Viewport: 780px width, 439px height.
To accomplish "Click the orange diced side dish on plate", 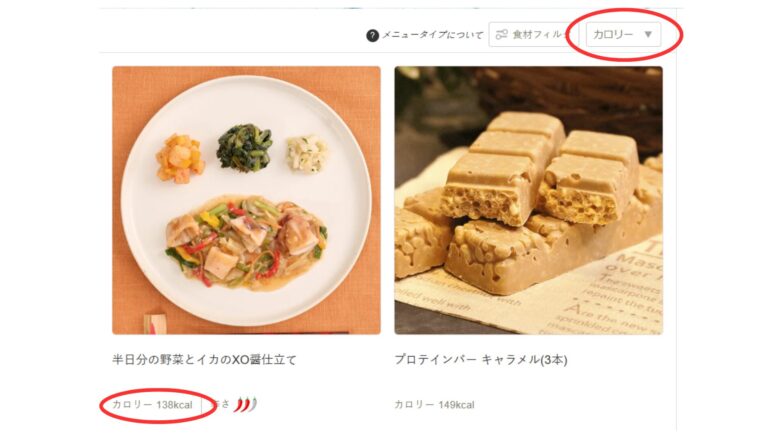I will click(180, 159).
